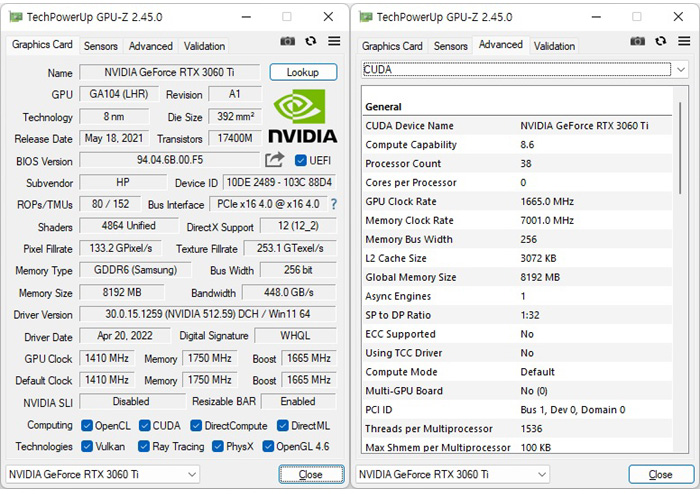Click the Device ID field
This screenshot has height=494, width=700.
[x=279, y=183]
